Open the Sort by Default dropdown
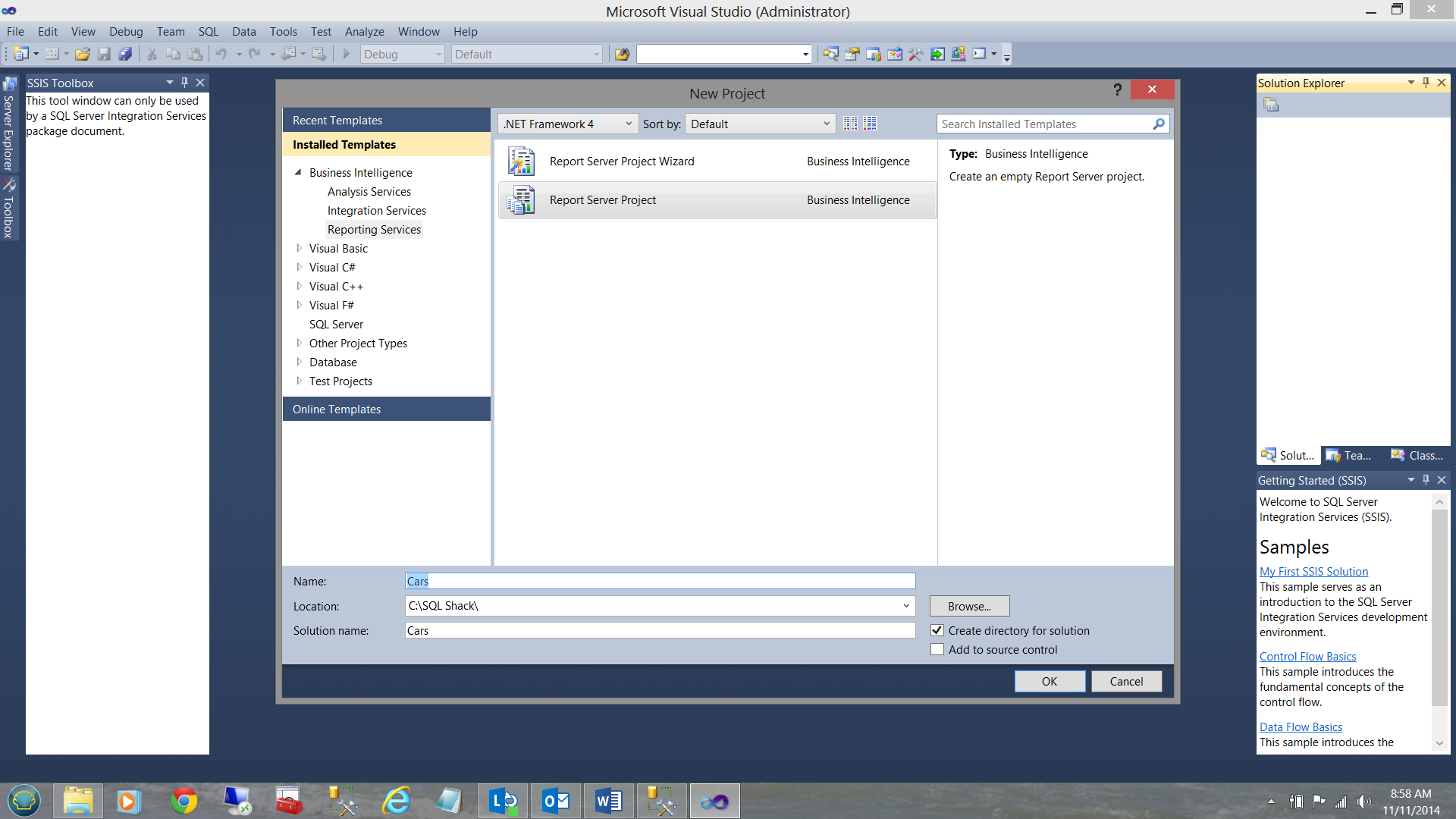Viewport: 1456px width, 819px height. (759, 124)
